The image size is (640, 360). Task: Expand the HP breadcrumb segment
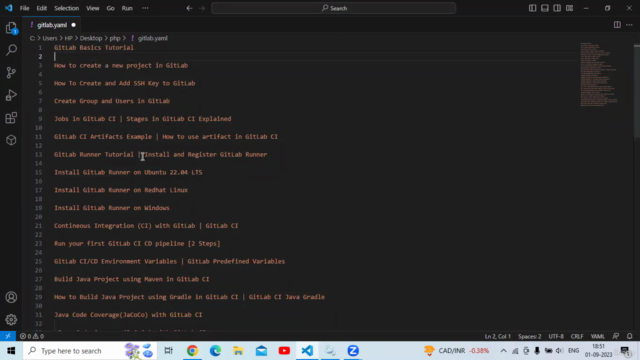[68, 38]
